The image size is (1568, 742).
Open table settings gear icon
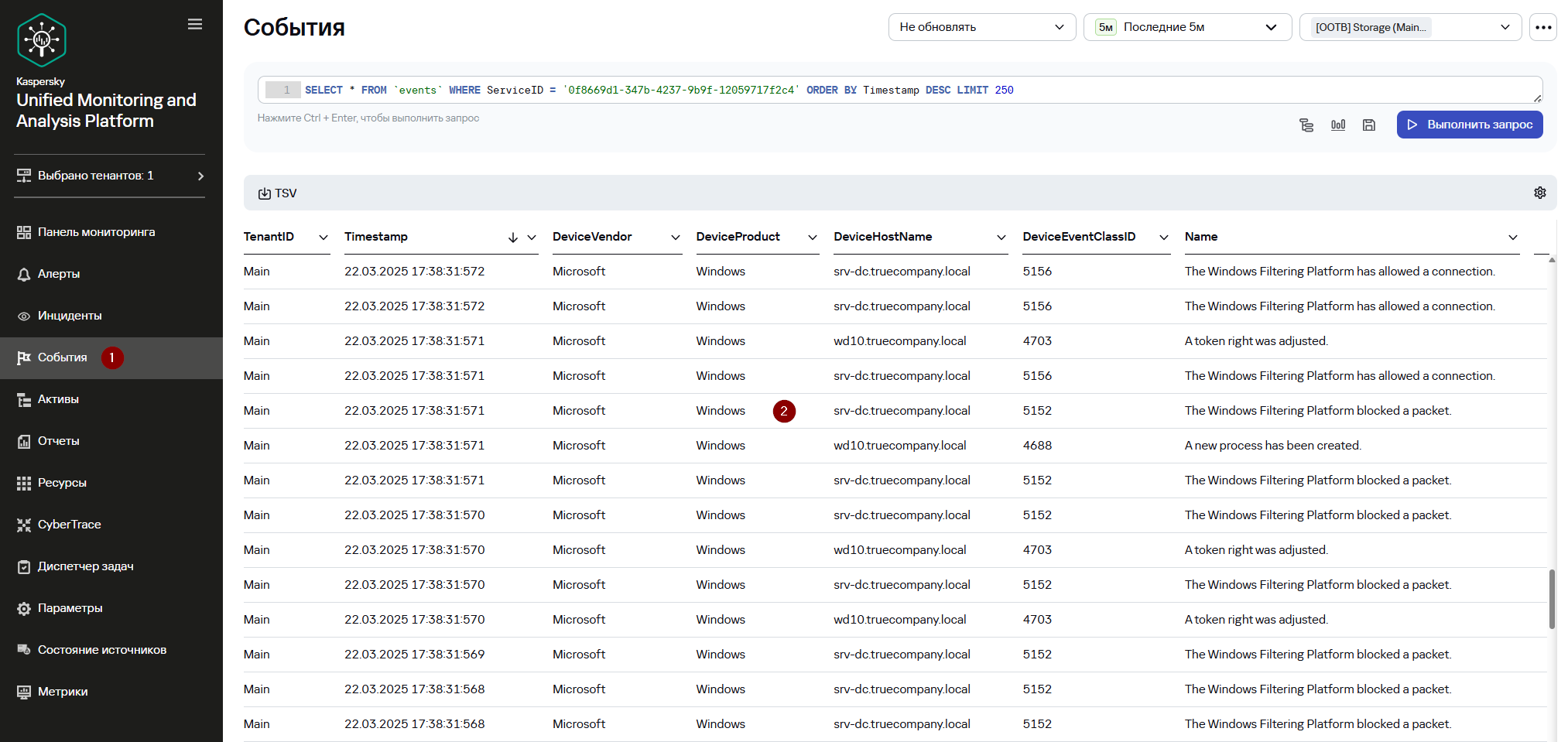pos(1539,193)
